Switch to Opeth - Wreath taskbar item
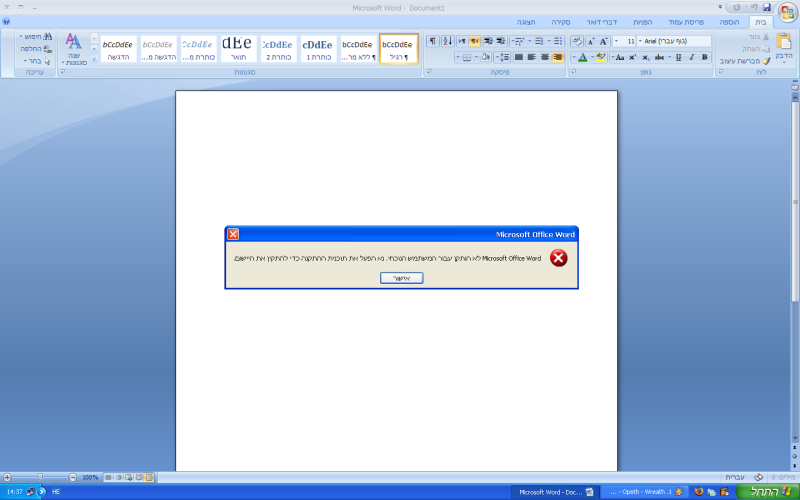This screenshot has height=500, width=800. 644,492
